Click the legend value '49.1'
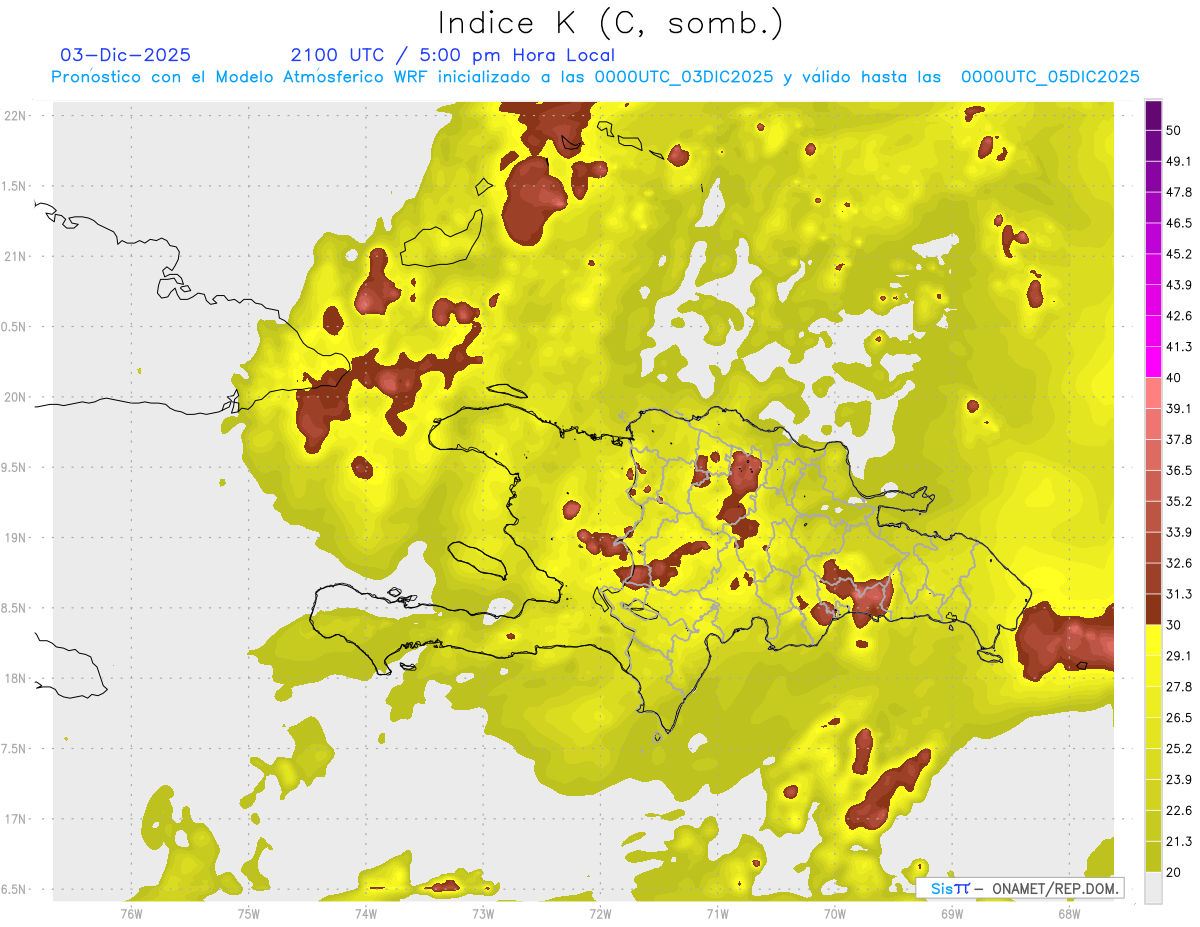Image resolution: width=1200 pixels, height=927 pixels. click(x=1179, y=161)
